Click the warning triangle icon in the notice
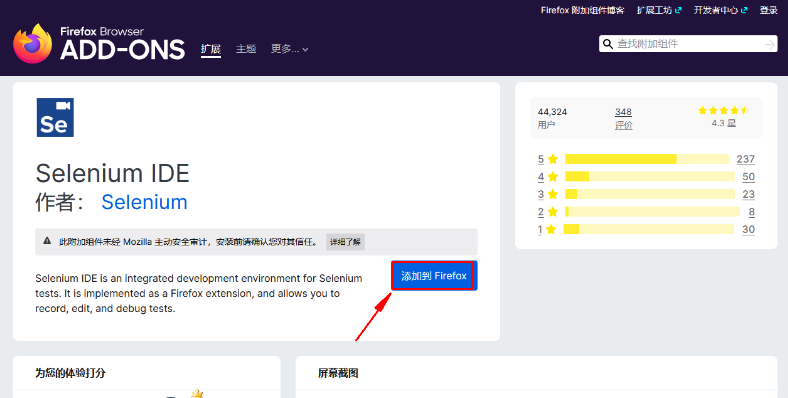This screenshot has height=398, width=788. tap(47, 241)
